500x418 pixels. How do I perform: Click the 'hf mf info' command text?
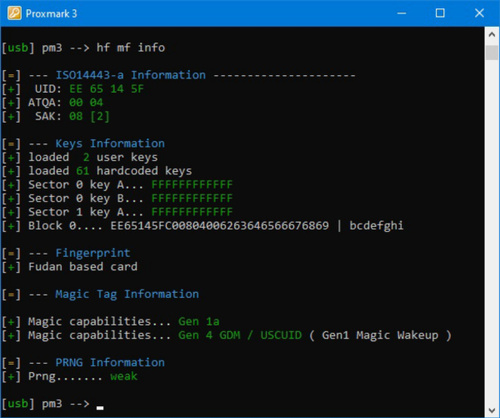(x=131, y=48)
